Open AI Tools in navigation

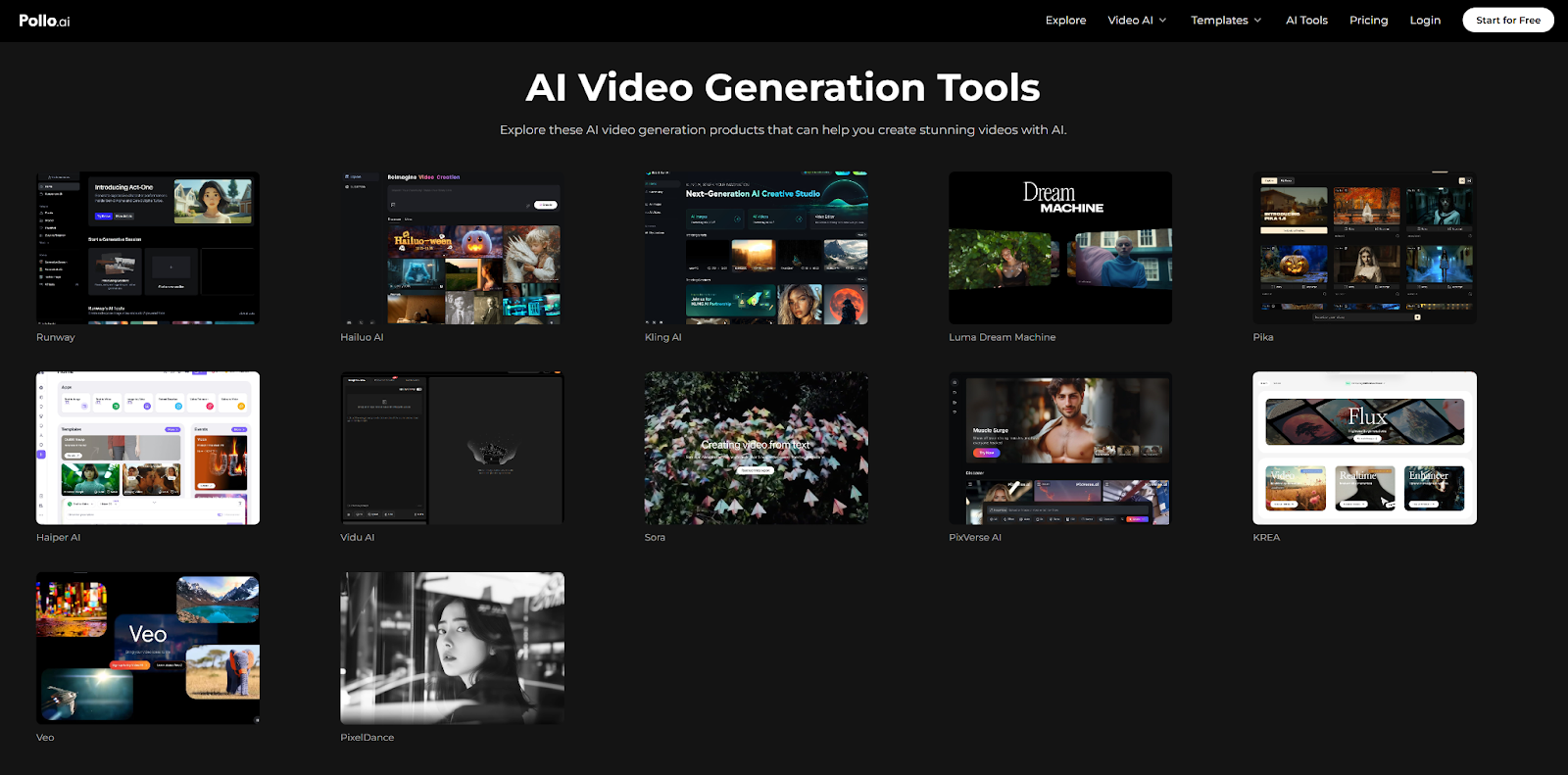point(1306,21)
